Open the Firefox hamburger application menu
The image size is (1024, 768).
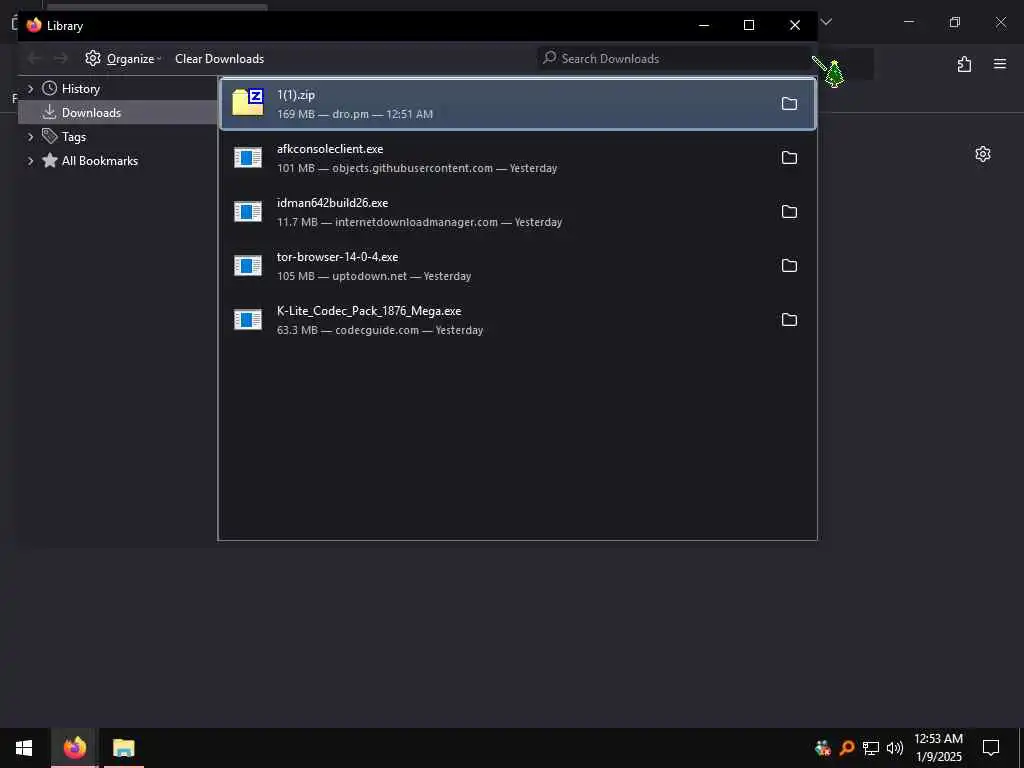coord(1000,64)
